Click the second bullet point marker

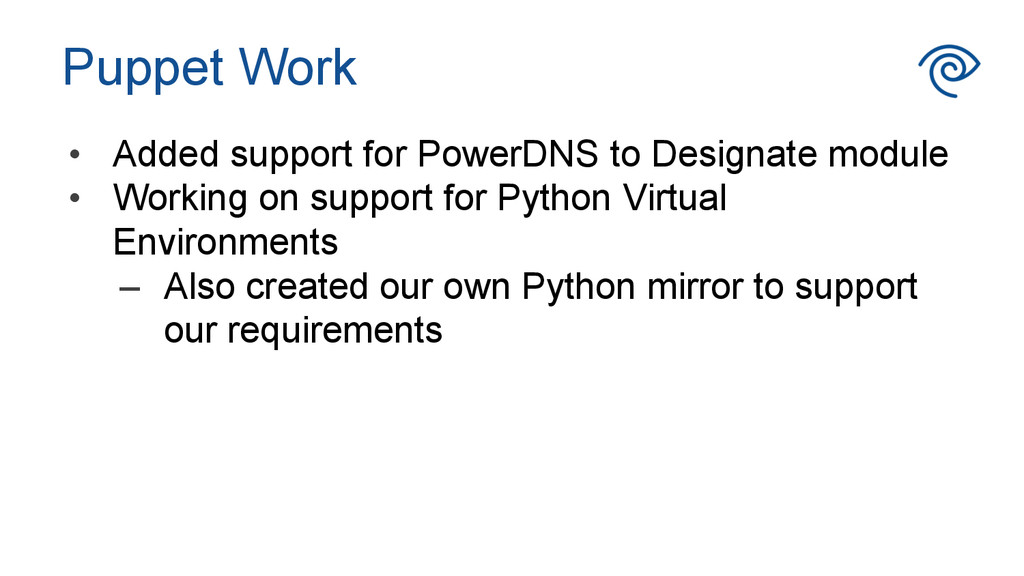[x=73, y=199]
